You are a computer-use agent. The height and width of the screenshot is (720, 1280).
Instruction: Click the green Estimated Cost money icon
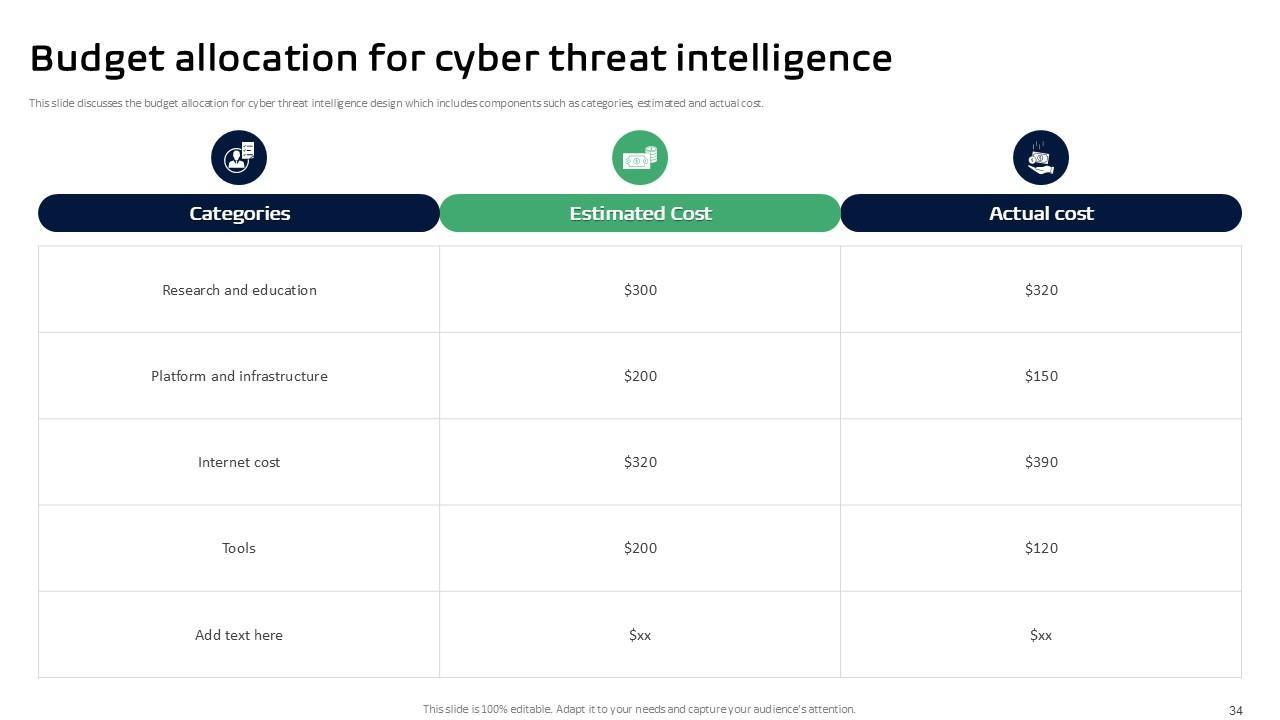point(640,158)
